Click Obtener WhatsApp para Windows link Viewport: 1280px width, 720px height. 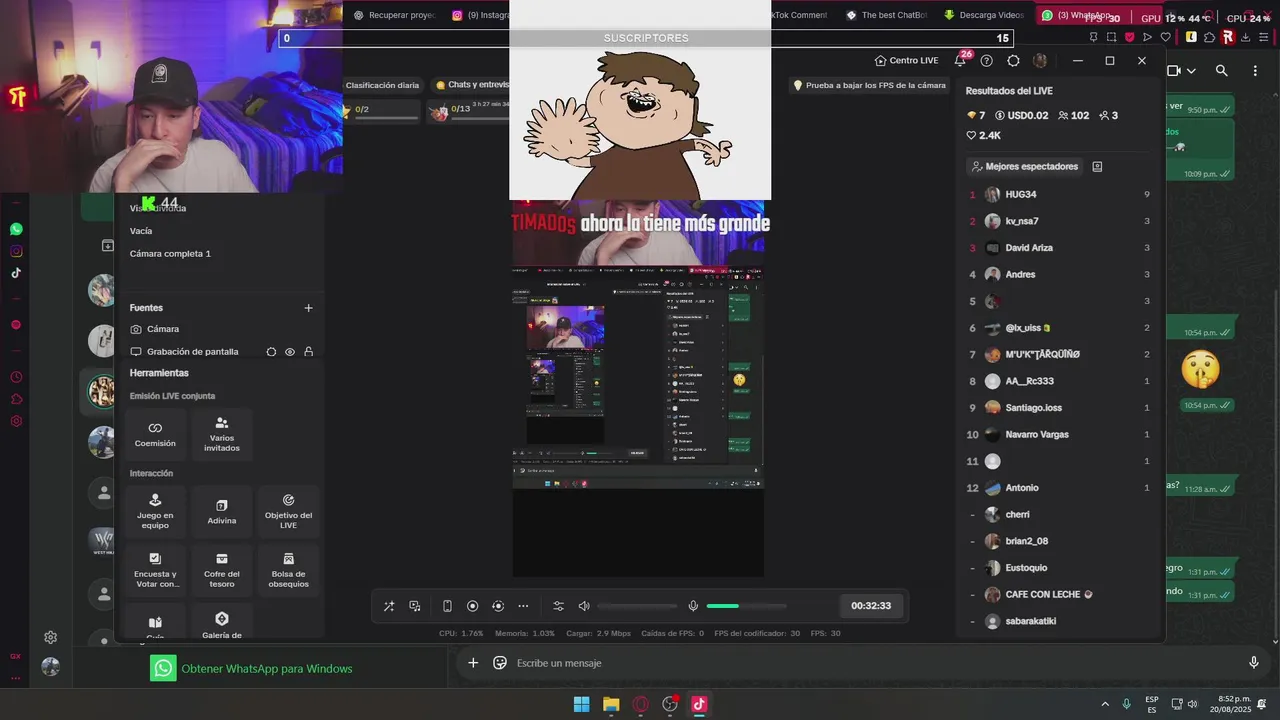(267, 669)
